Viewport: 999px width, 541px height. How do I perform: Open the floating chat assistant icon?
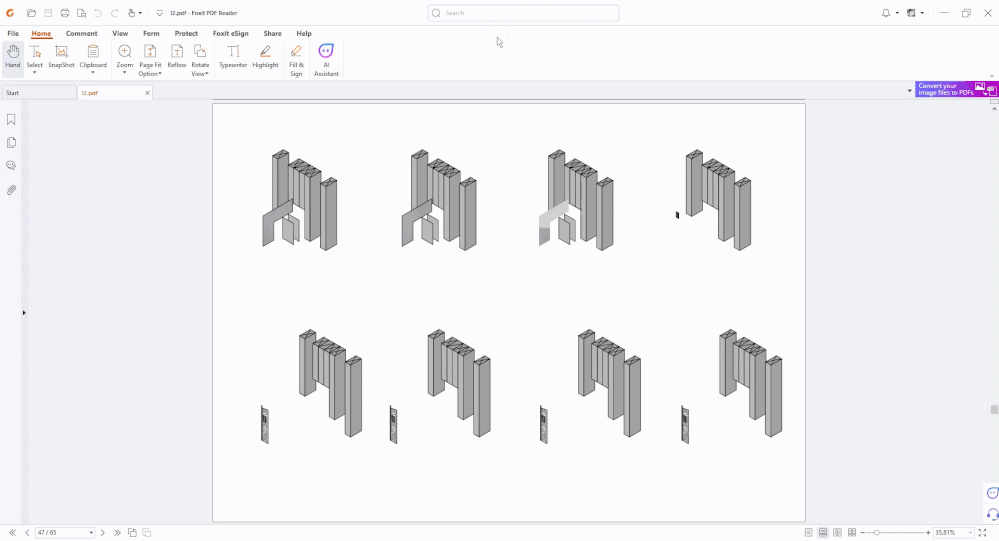point(992,493)
